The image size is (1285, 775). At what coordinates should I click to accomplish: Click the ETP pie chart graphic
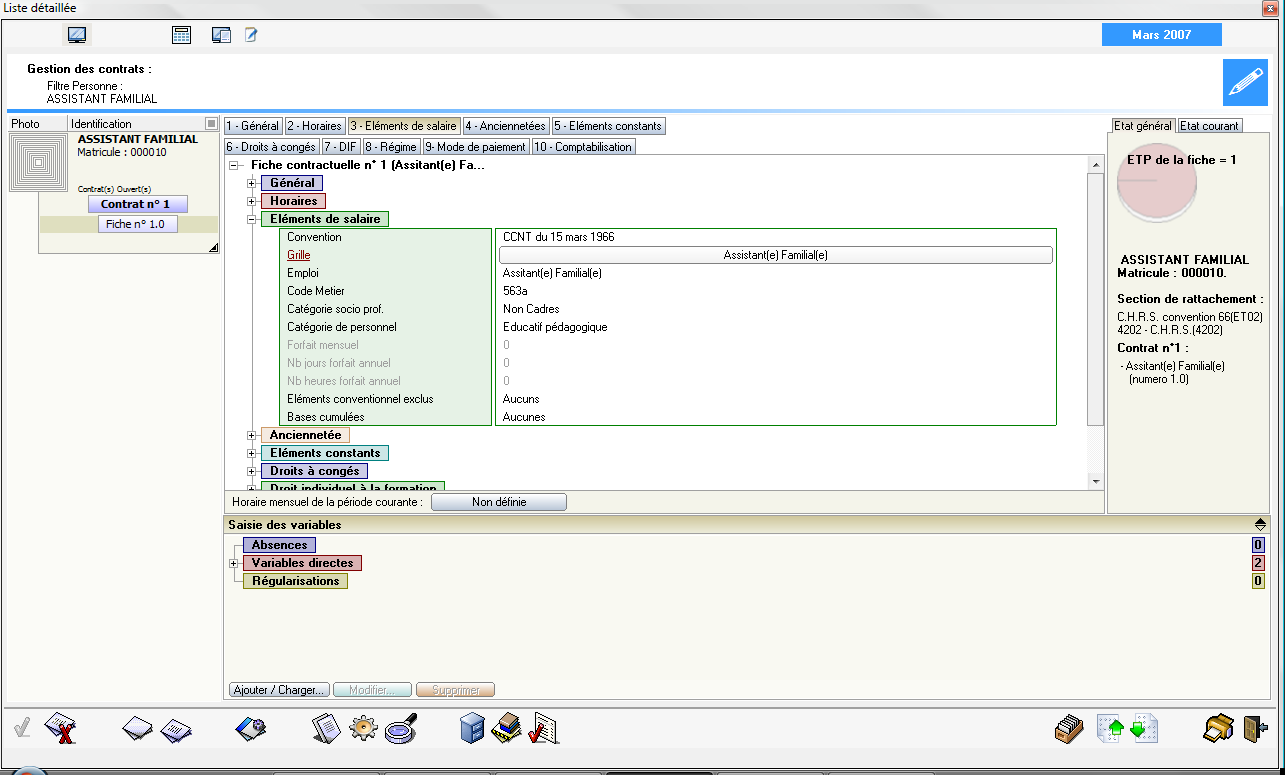click(1156, 183)
